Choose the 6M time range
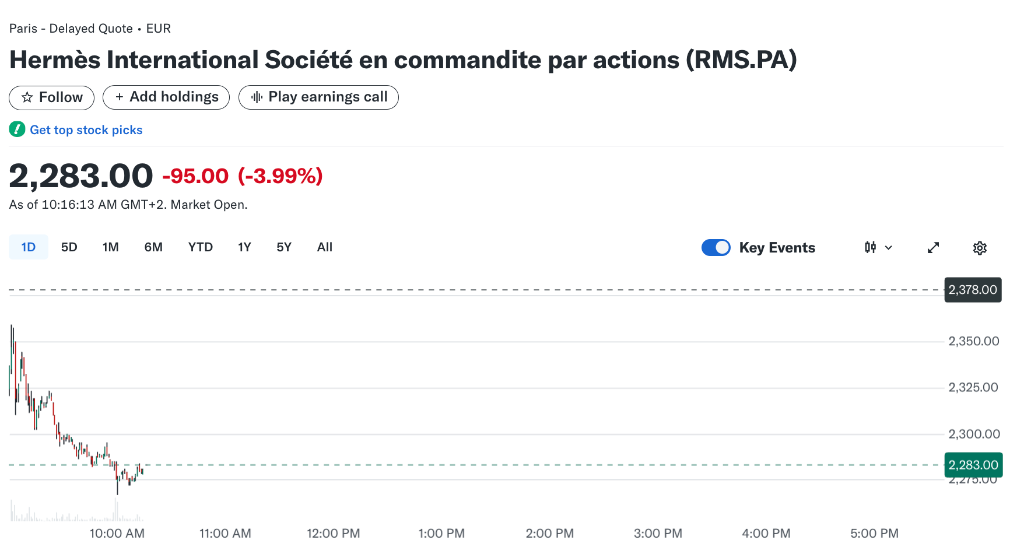Viewport: 1024px width, 556px height. [x=153, y=247]
